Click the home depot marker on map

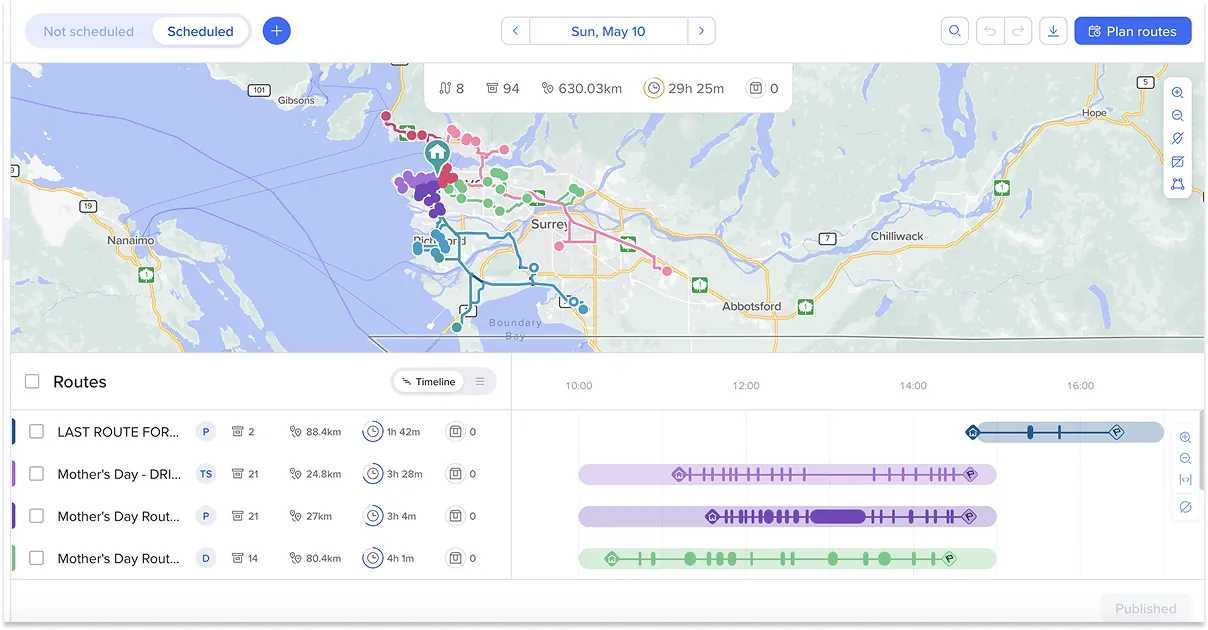click(437, 154)
